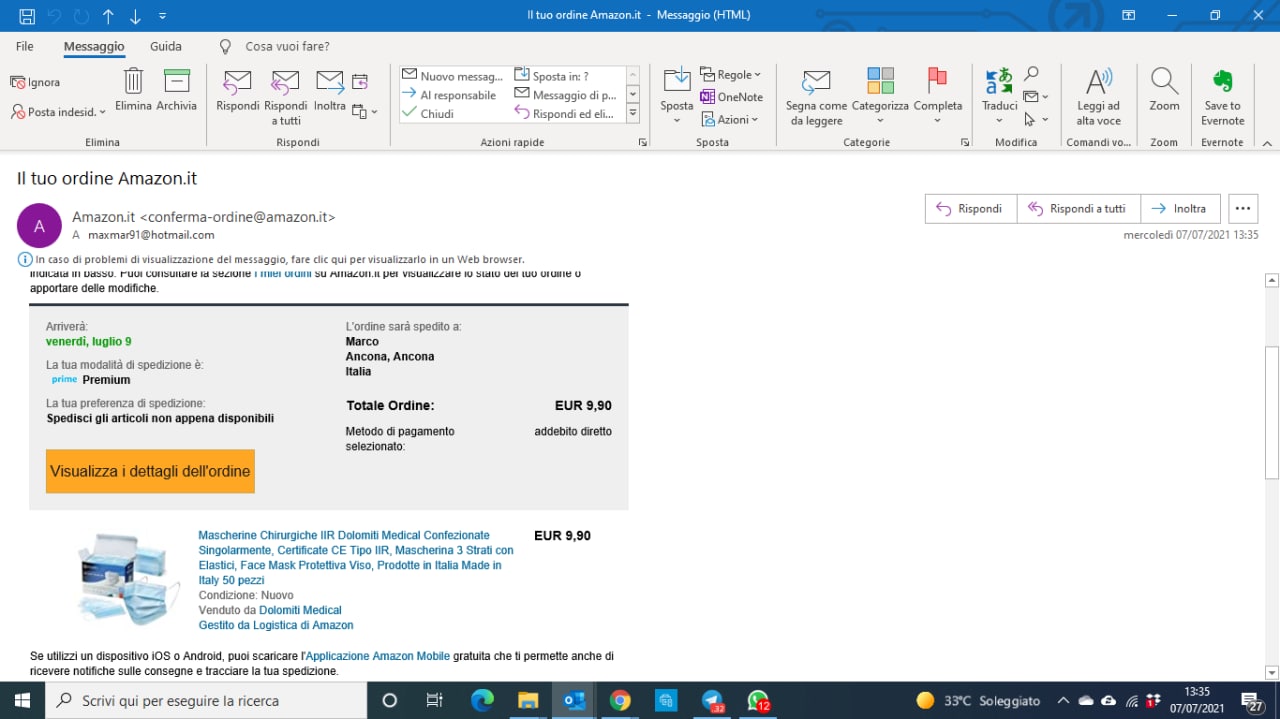Start Leggi ad alta voce reading
1280x719 pixels.
click(1098, 84)
